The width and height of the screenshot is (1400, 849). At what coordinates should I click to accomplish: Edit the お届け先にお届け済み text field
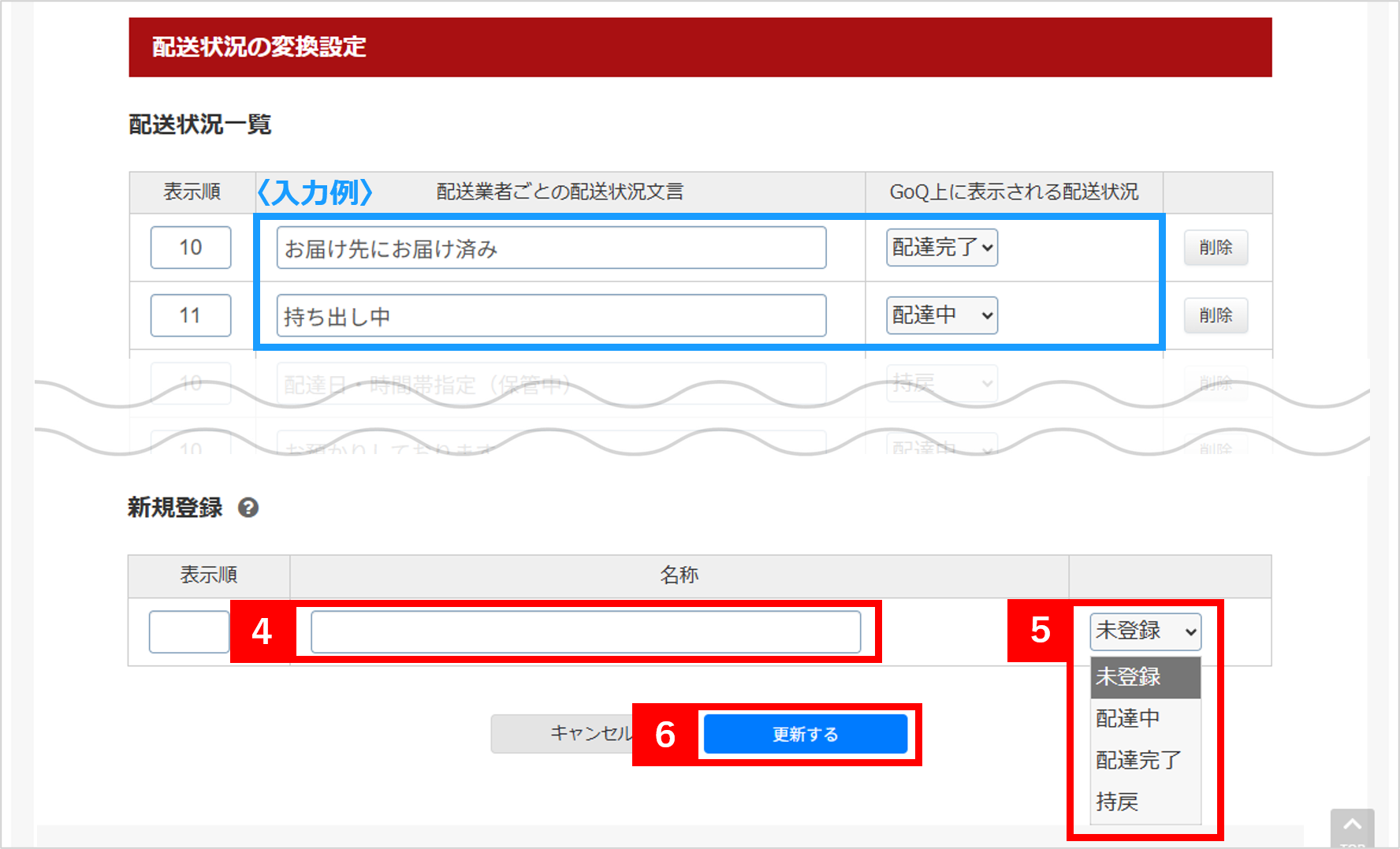(x=551, y=248)
